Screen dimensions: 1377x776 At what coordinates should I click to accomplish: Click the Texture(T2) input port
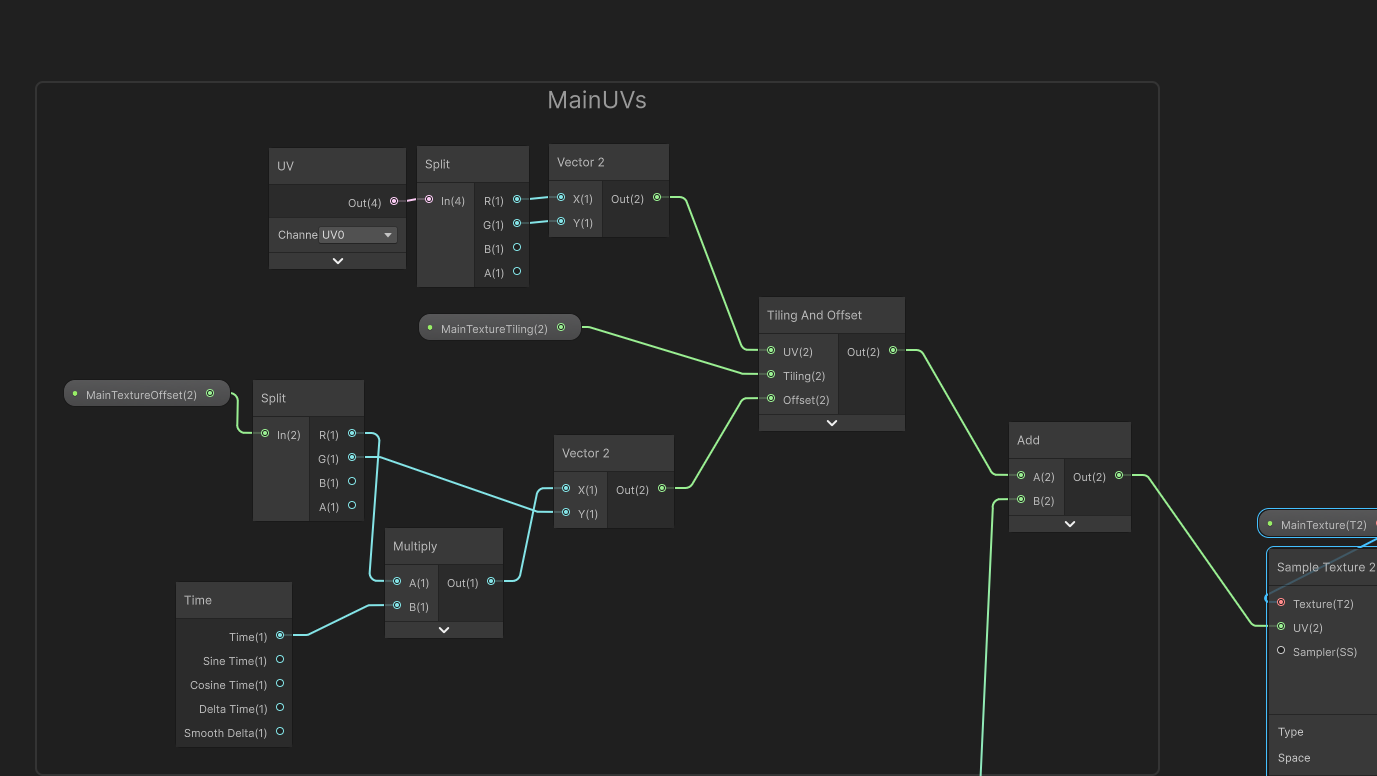[x=1281, y=603]
